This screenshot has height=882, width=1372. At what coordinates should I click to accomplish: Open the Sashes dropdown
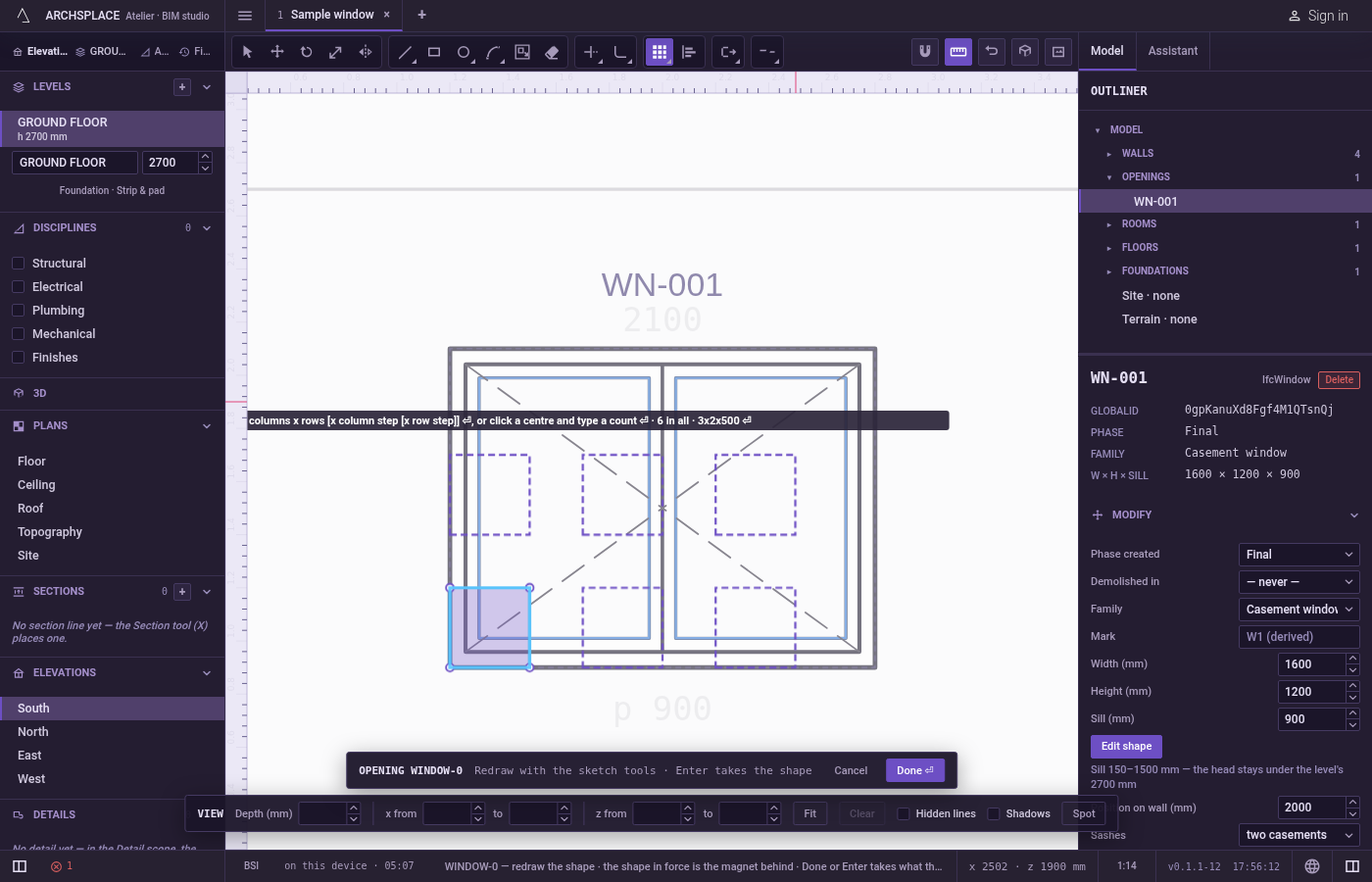point(1298,835)
